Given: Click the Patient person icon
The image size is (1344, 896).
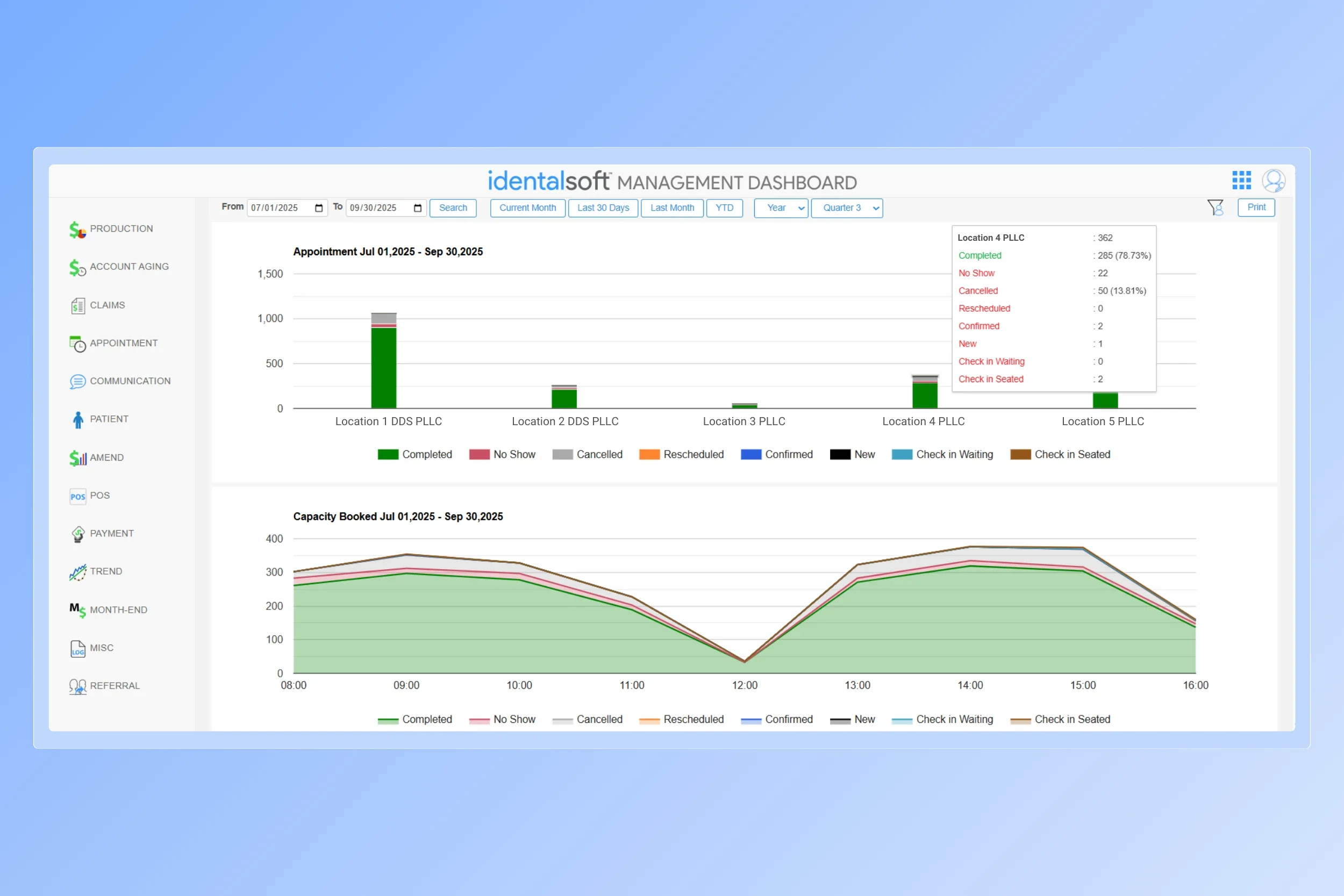Looking at the screenshot, I should (x=78, y=419).
